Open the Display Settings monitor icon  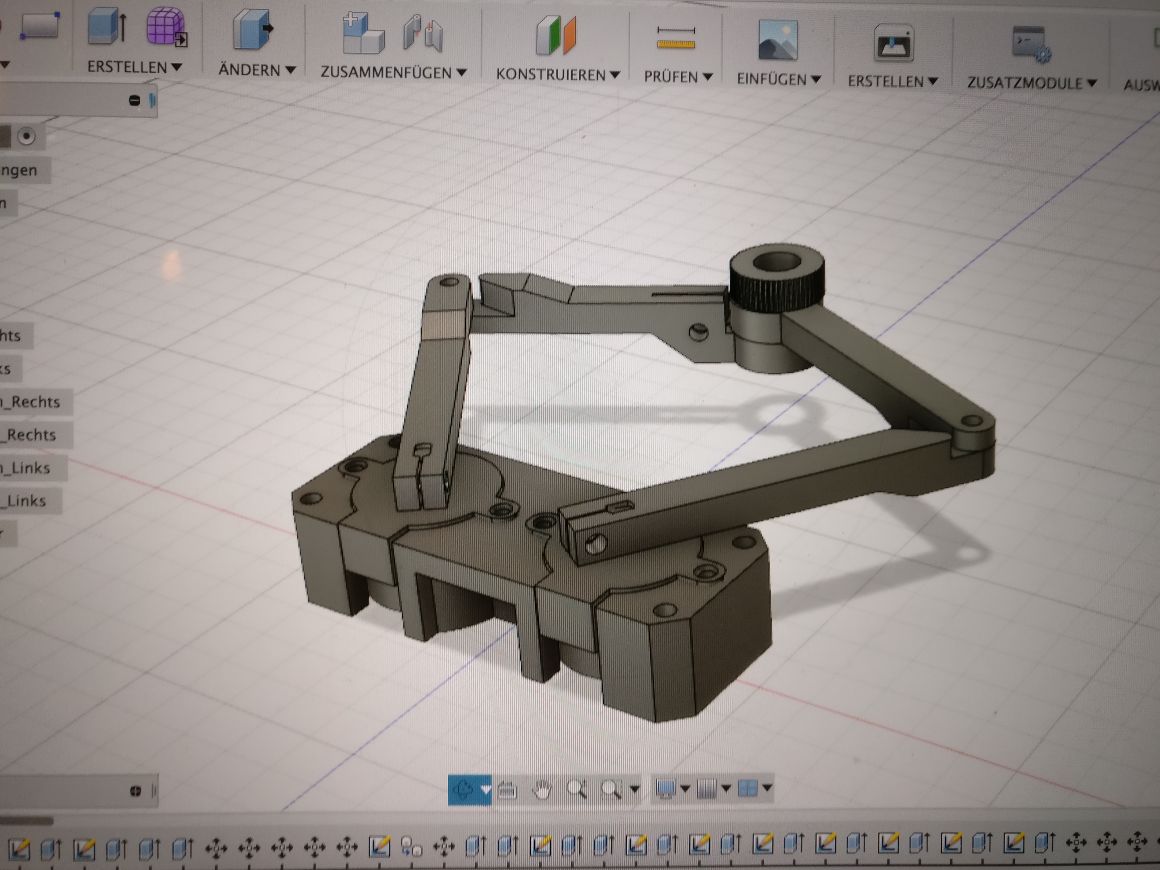665,789
